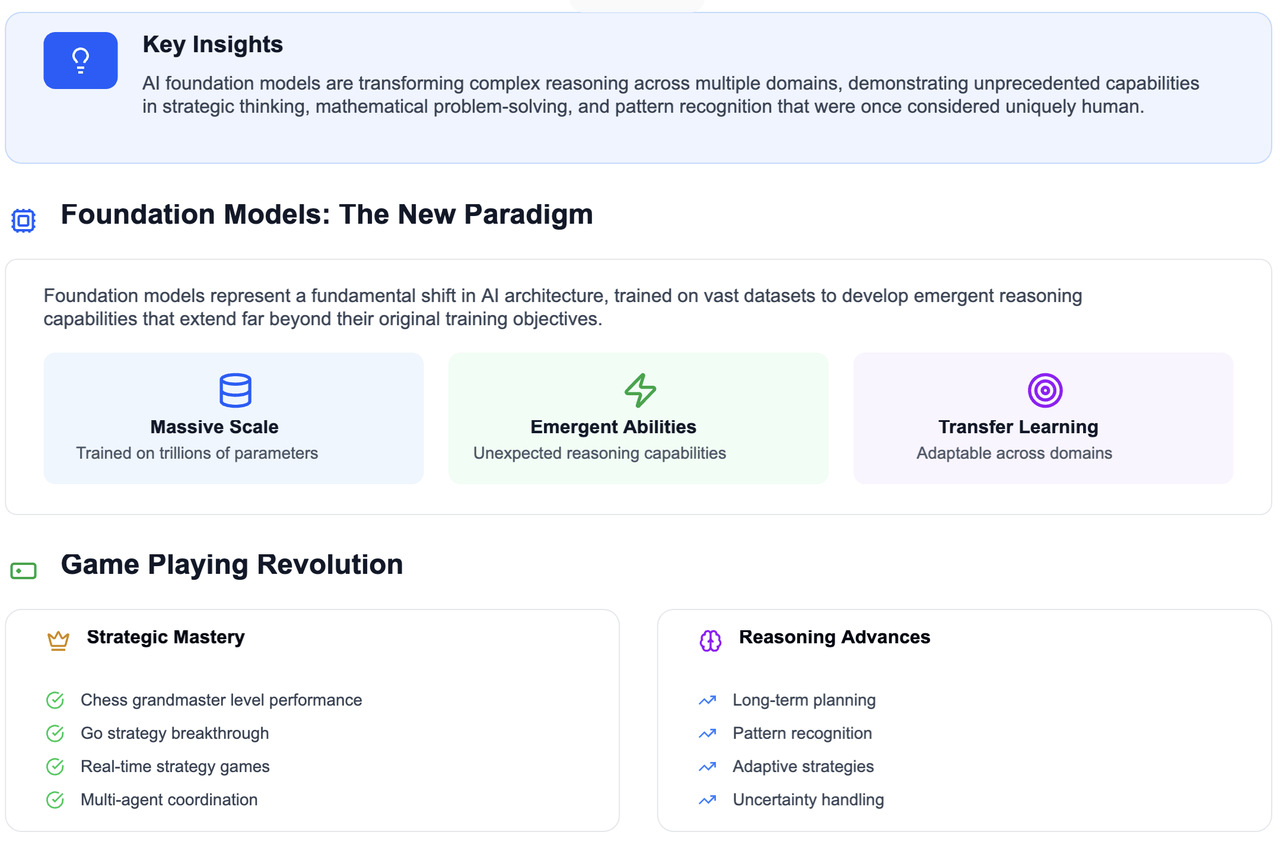Click the Adaptive strategies list entry
This screenshot has height=851, width=1280.
(803, 766)
